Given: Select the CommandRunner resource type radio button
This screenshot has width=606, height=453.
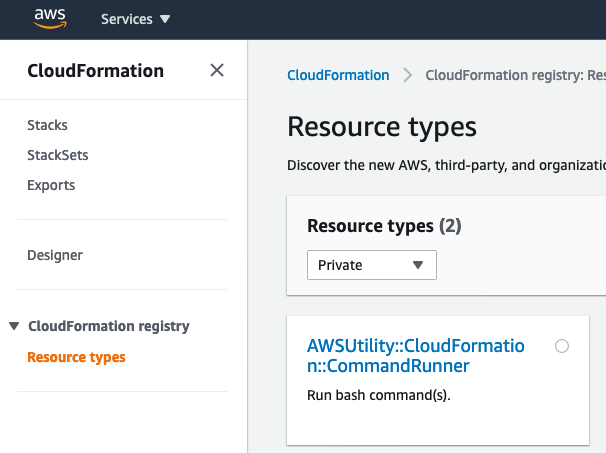Looking at the screenshot, I should pos(562,346).
